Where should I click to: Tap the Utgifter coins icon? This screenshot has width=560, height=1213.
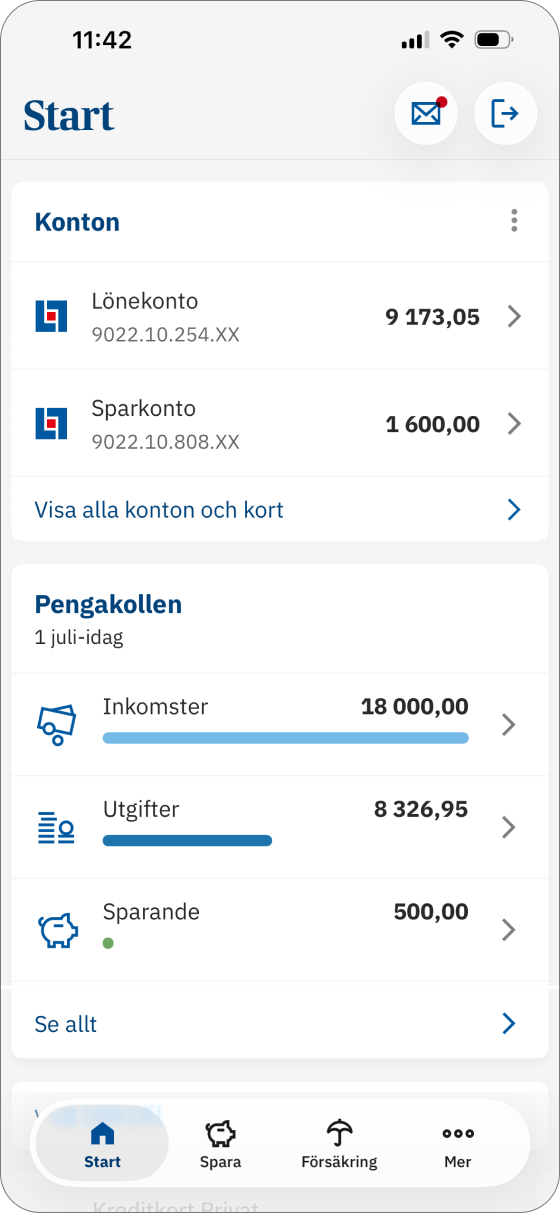[57, 827]
